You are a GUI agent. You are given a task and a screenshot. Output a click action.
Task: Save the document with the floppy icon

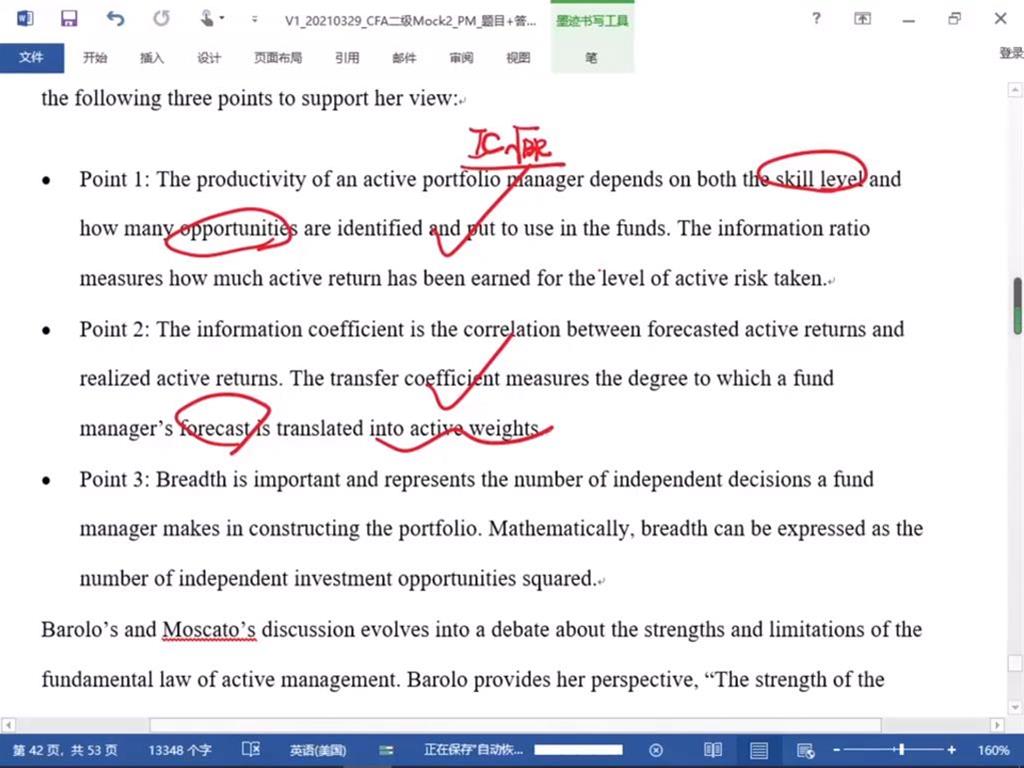(x=69, y=18)
